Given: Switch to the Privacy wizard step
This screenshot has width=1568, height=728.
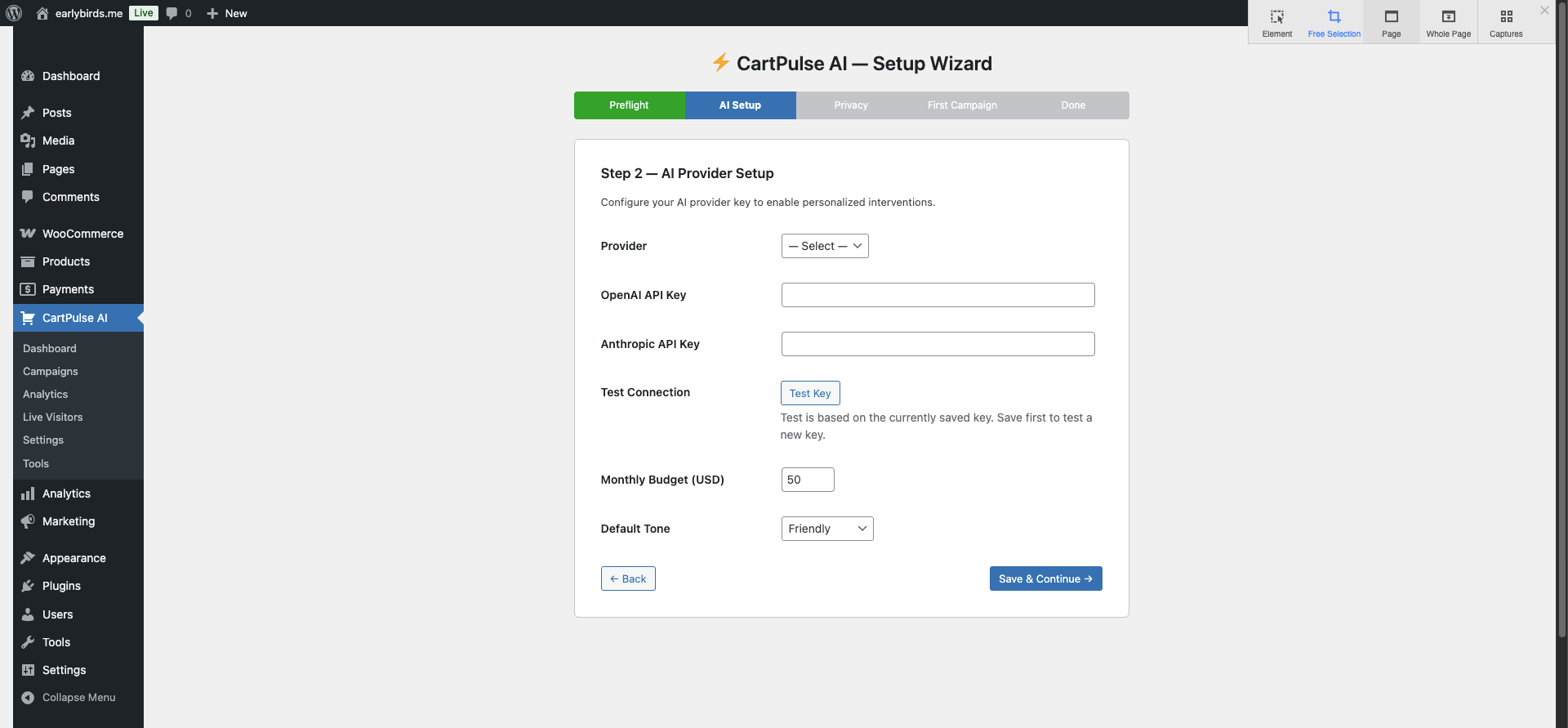Looking at the screenshot, I should [x=850, y=105].
